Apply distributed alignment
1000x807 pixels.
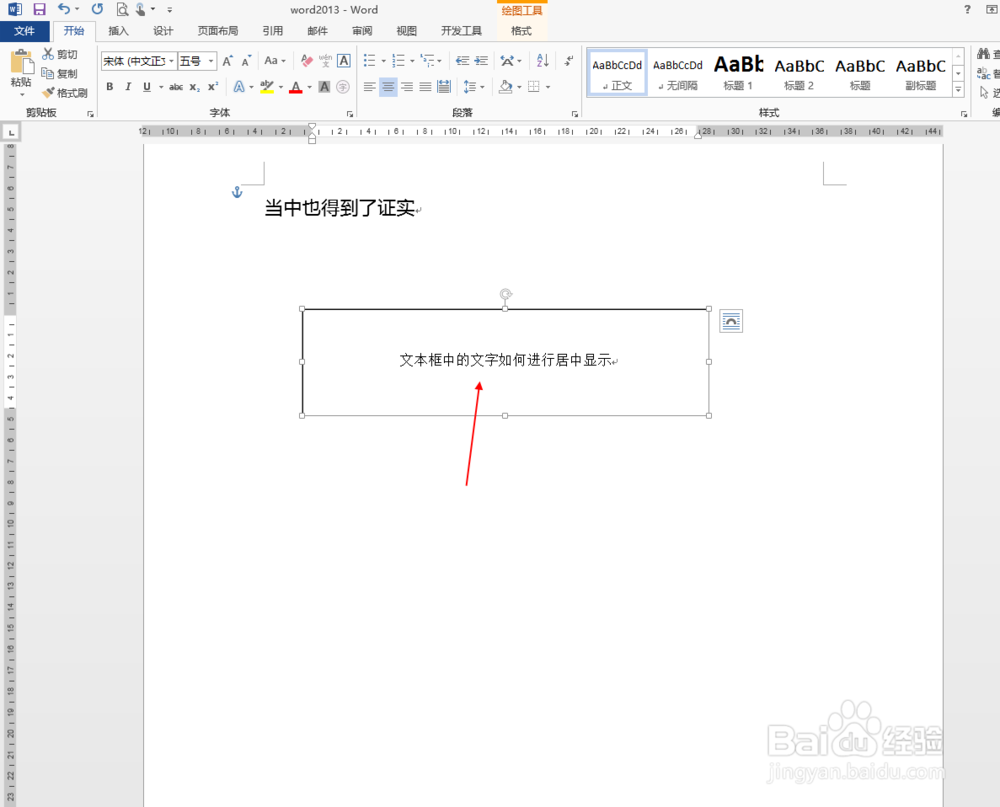click(444, 87)
